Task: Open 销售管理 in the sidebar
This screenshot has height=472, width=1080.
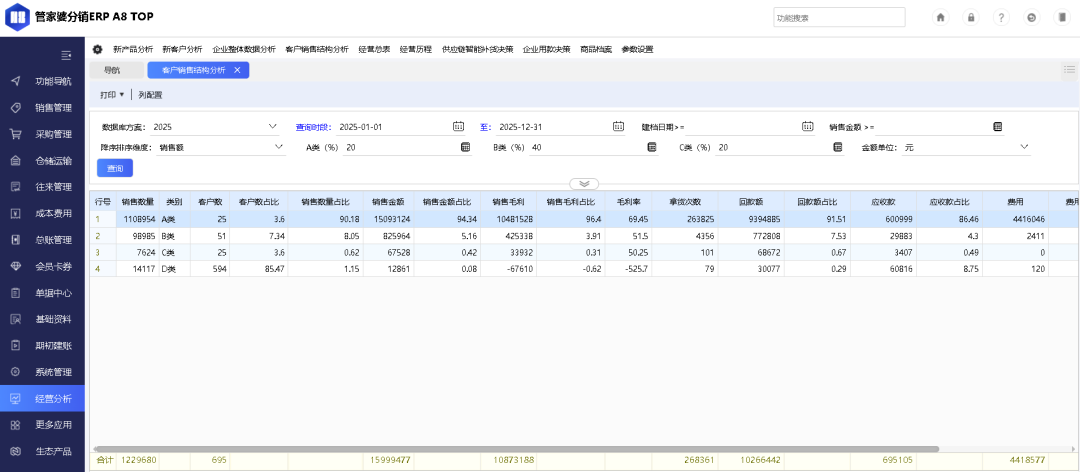Action: [42, 107]
